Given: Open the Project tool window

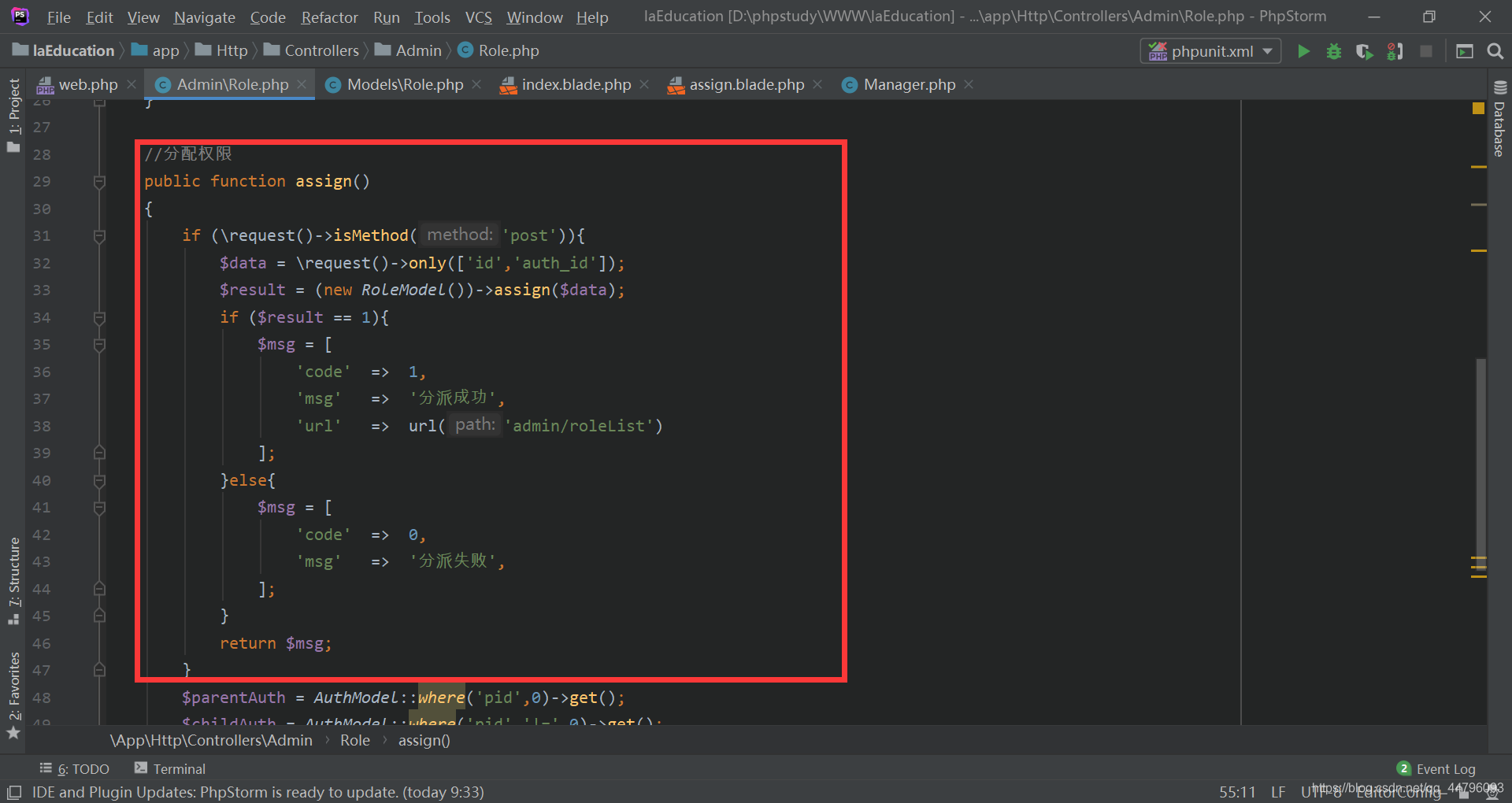Looking at the screenshot, I should (x=14, y=115).
